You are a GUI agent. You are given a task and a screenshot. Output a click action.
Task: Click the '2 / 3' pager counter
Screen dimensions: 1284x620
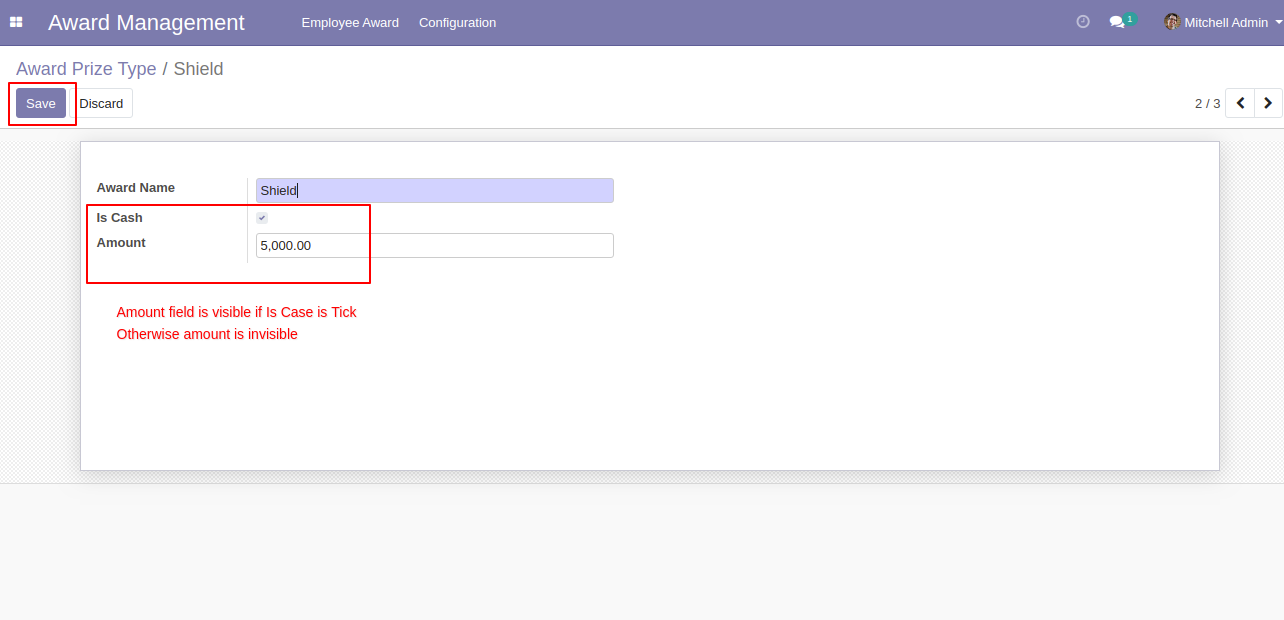click(1207, 103)
